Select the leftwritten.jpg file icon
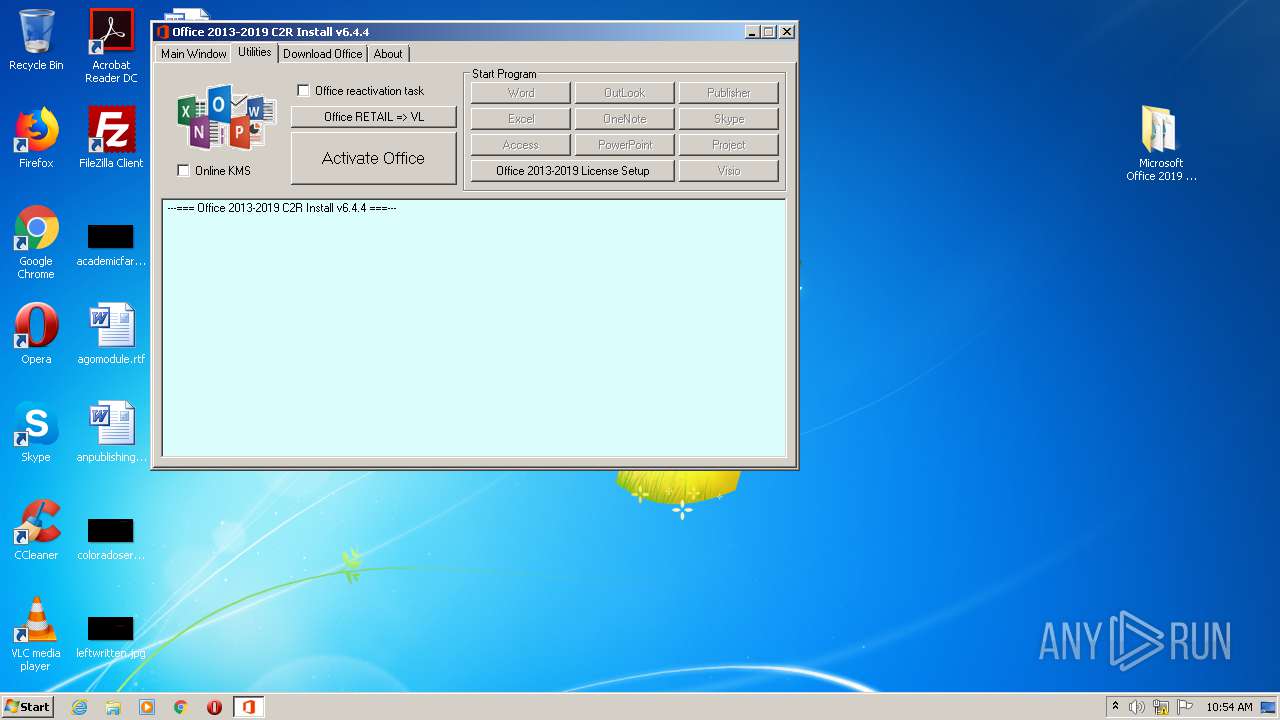1280x720 pixels. (x=111, y=638)
